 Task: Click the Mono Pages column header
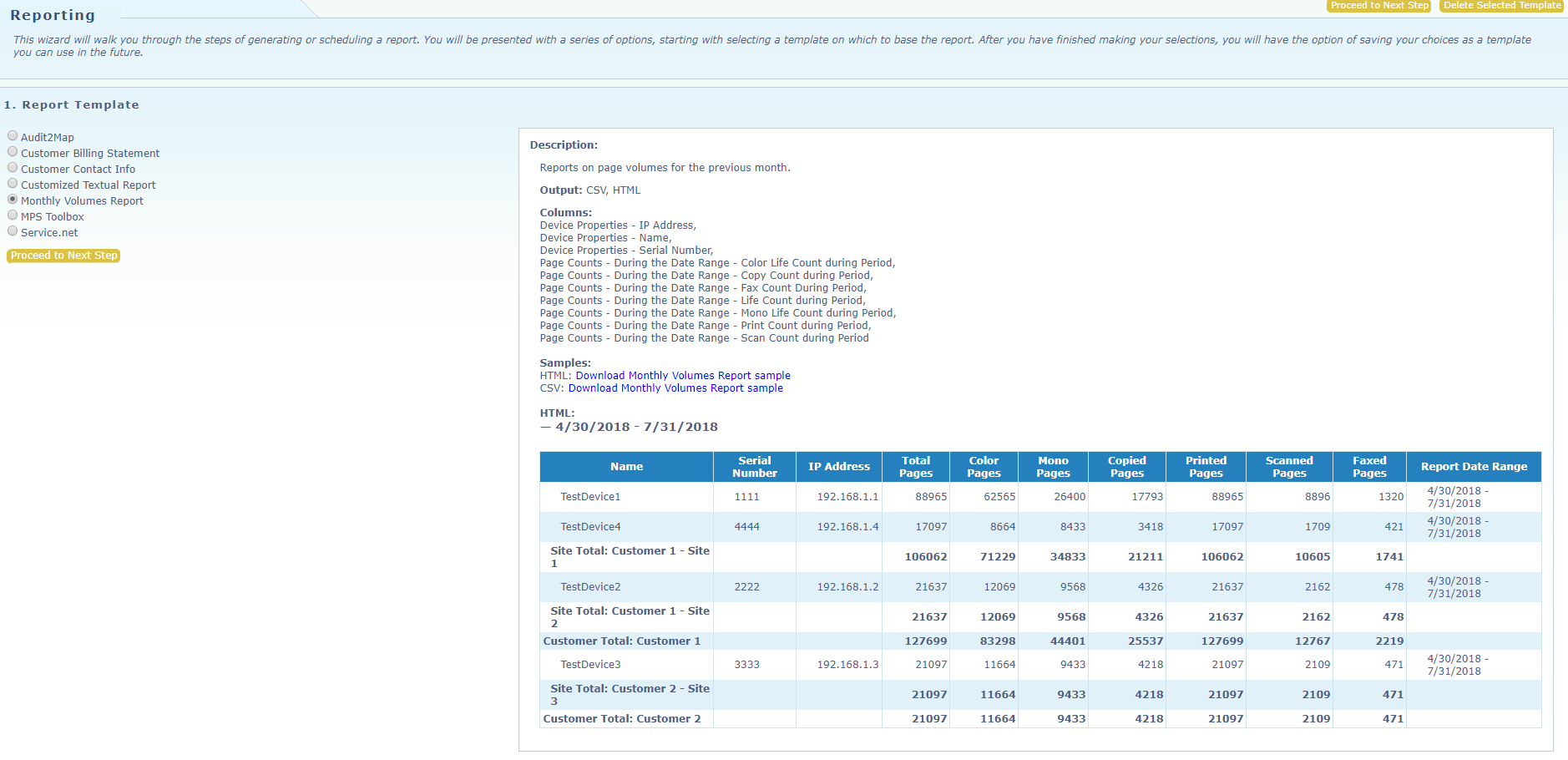1053,467
